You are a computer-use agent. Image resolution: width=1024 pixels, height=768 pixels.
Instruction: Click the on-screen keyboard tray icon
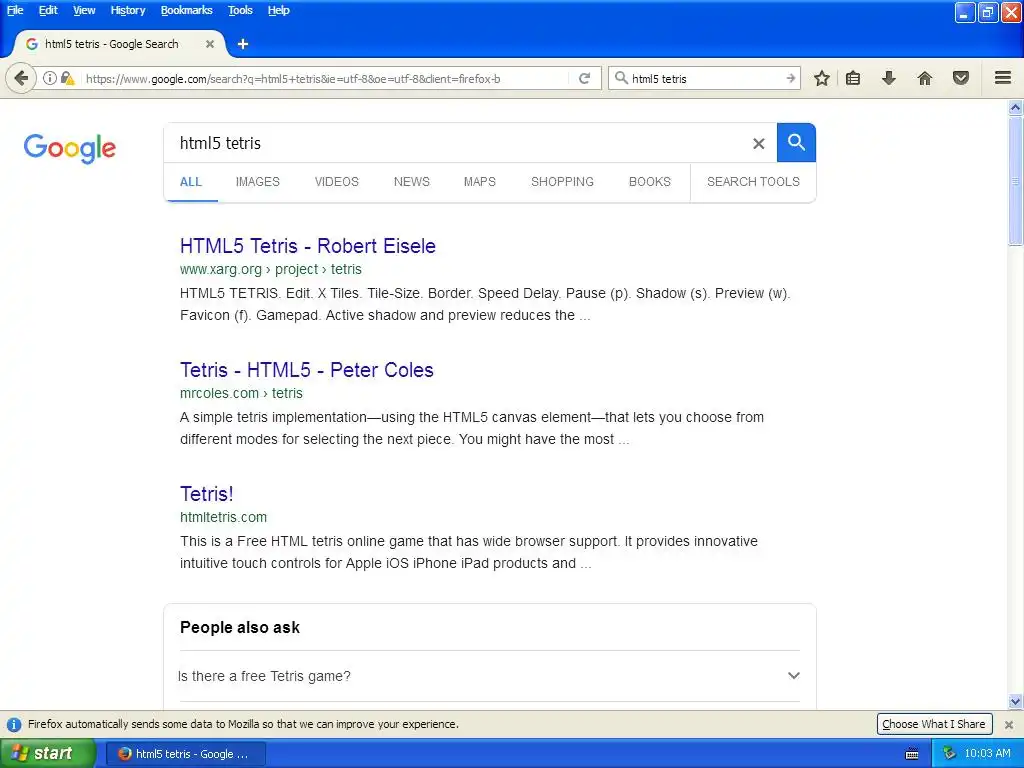click(x=912, y=754)
